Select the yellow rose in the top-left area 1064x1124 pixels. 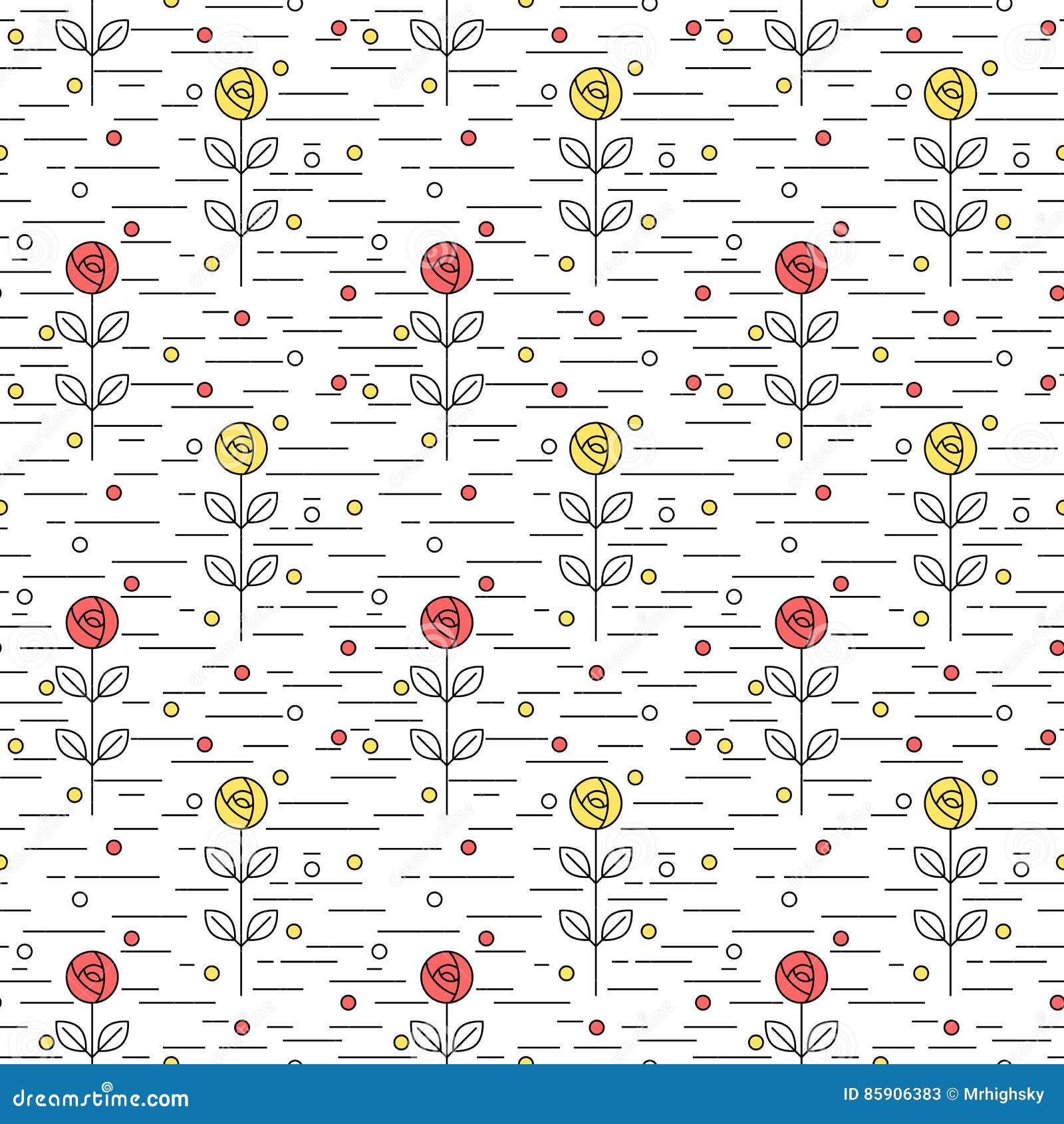point(243,95)
